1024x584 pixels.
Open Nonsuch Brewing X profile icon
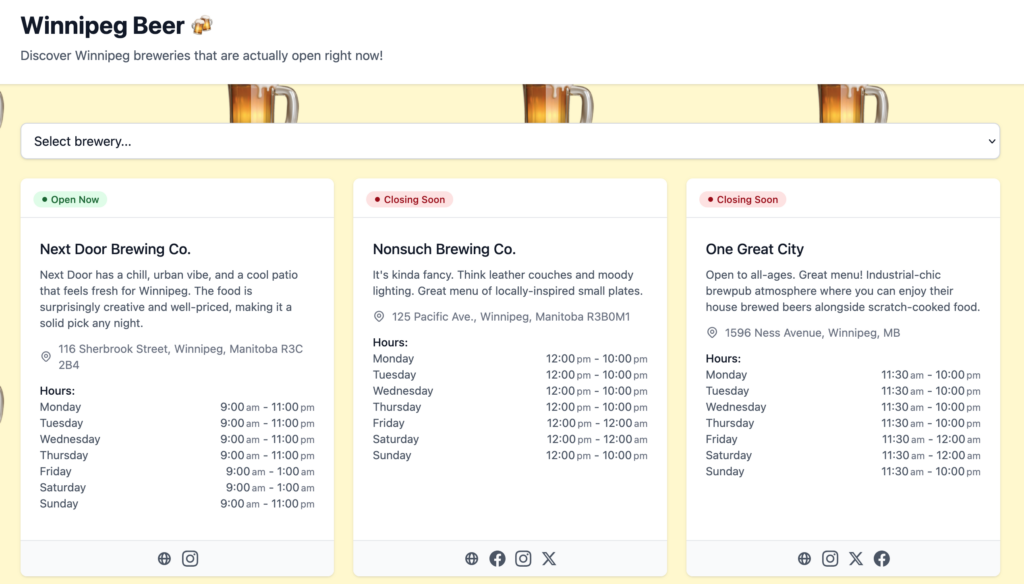coord(549,559)
